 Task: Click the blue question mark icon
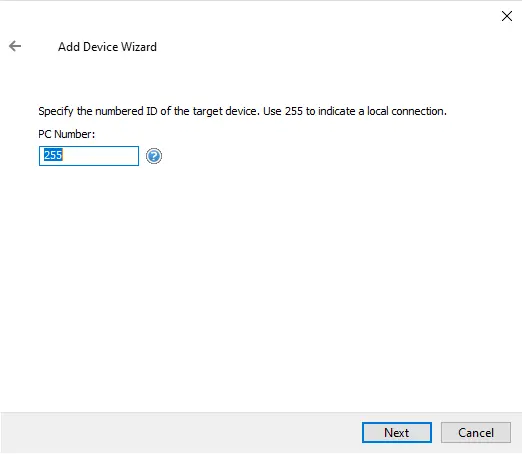154,156
